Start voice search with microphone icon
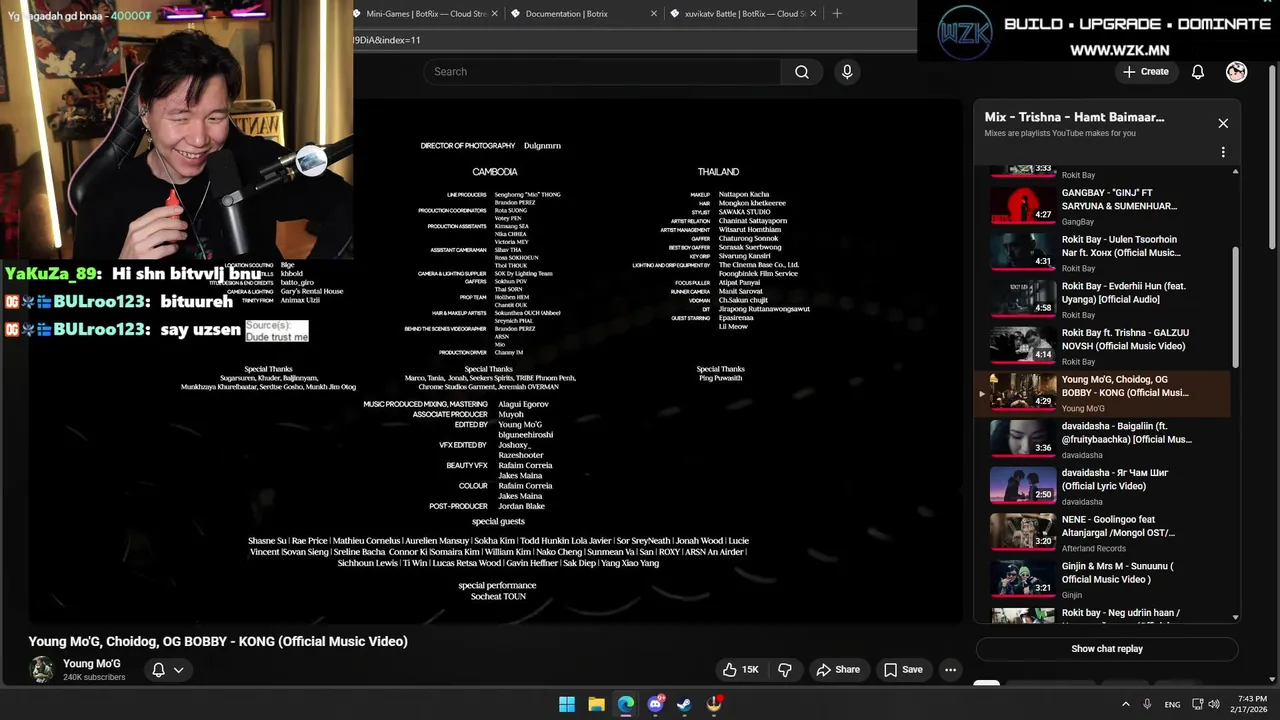Viewport: 1280px width, 720px height. [x=847, y=72]
